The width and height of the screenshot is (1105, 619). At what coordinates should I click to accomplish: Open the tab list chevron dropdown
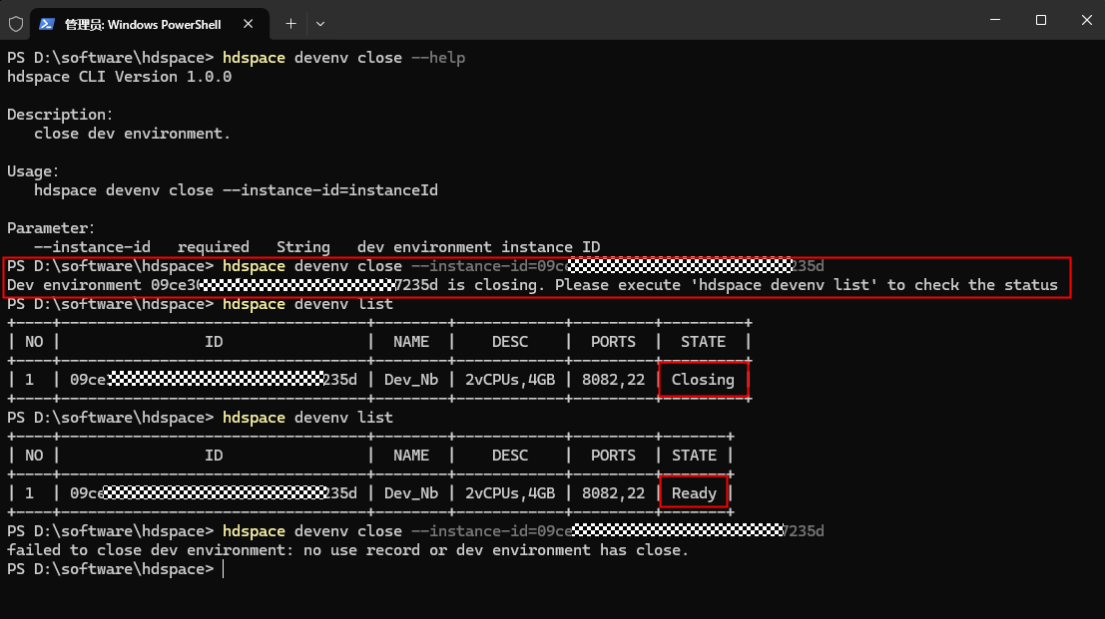pyautogui.click(x=320, y=20)
